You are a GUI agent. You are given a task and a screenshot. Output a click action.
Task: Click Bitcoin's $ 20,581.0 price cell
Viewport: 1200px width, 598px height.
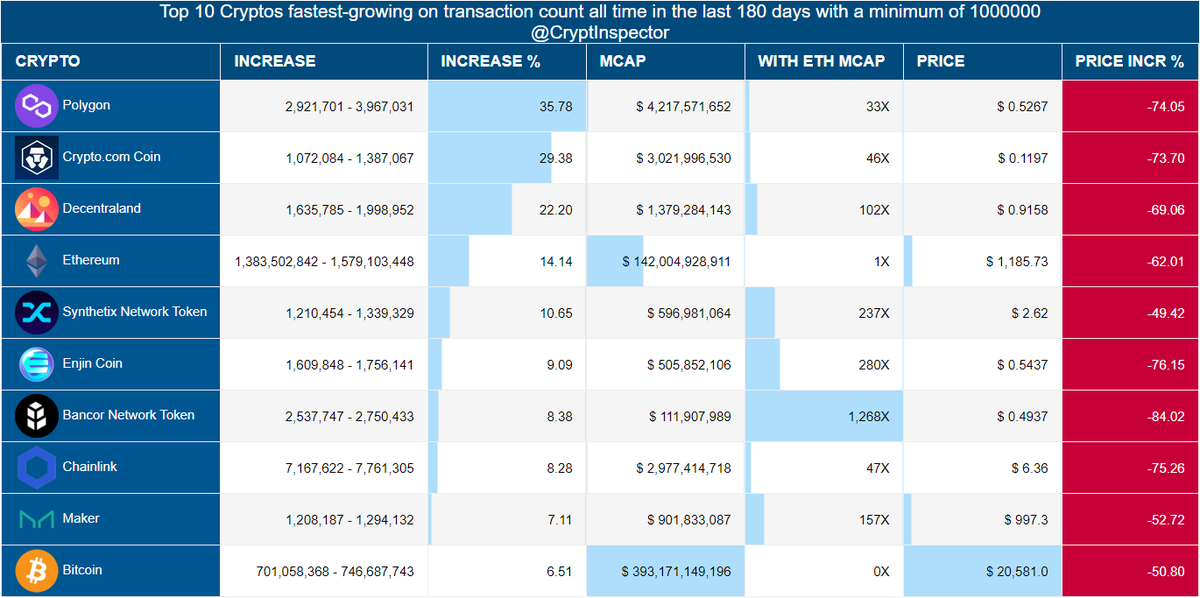[x=983, y=571]
